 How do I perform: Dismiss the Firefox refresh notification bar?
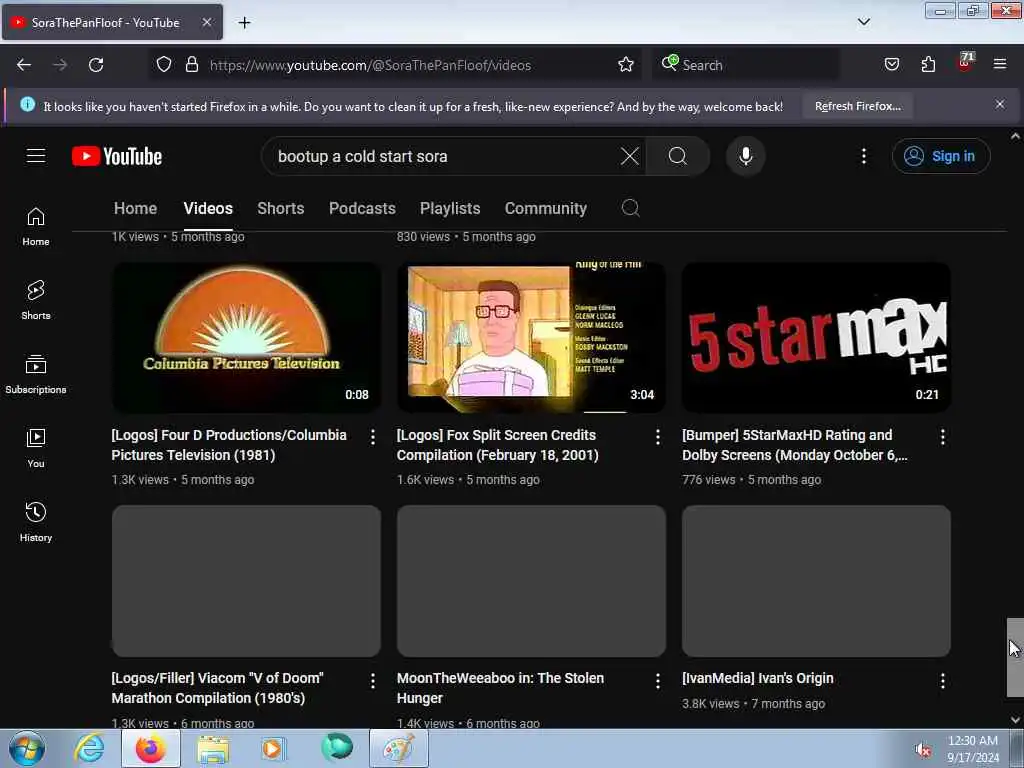point(1000,104)
